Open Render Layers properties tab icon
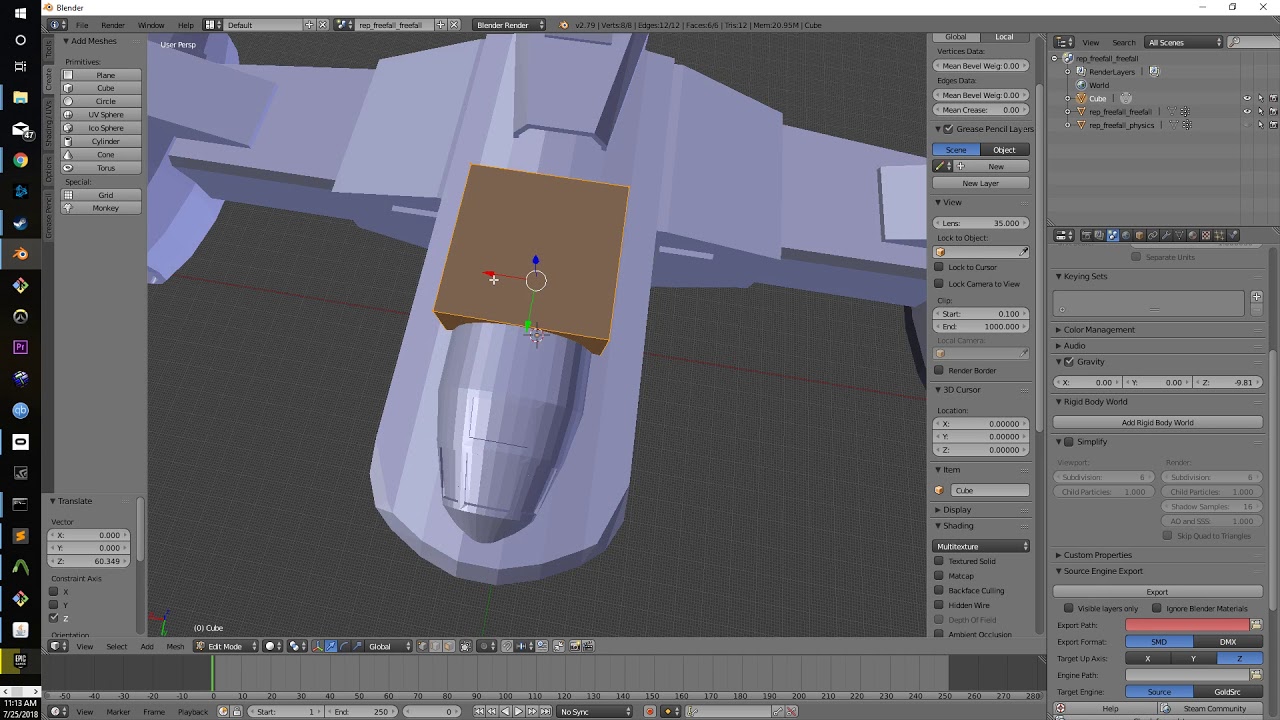The height and width of the screenshot is (720, 1280). (1099, 235)
